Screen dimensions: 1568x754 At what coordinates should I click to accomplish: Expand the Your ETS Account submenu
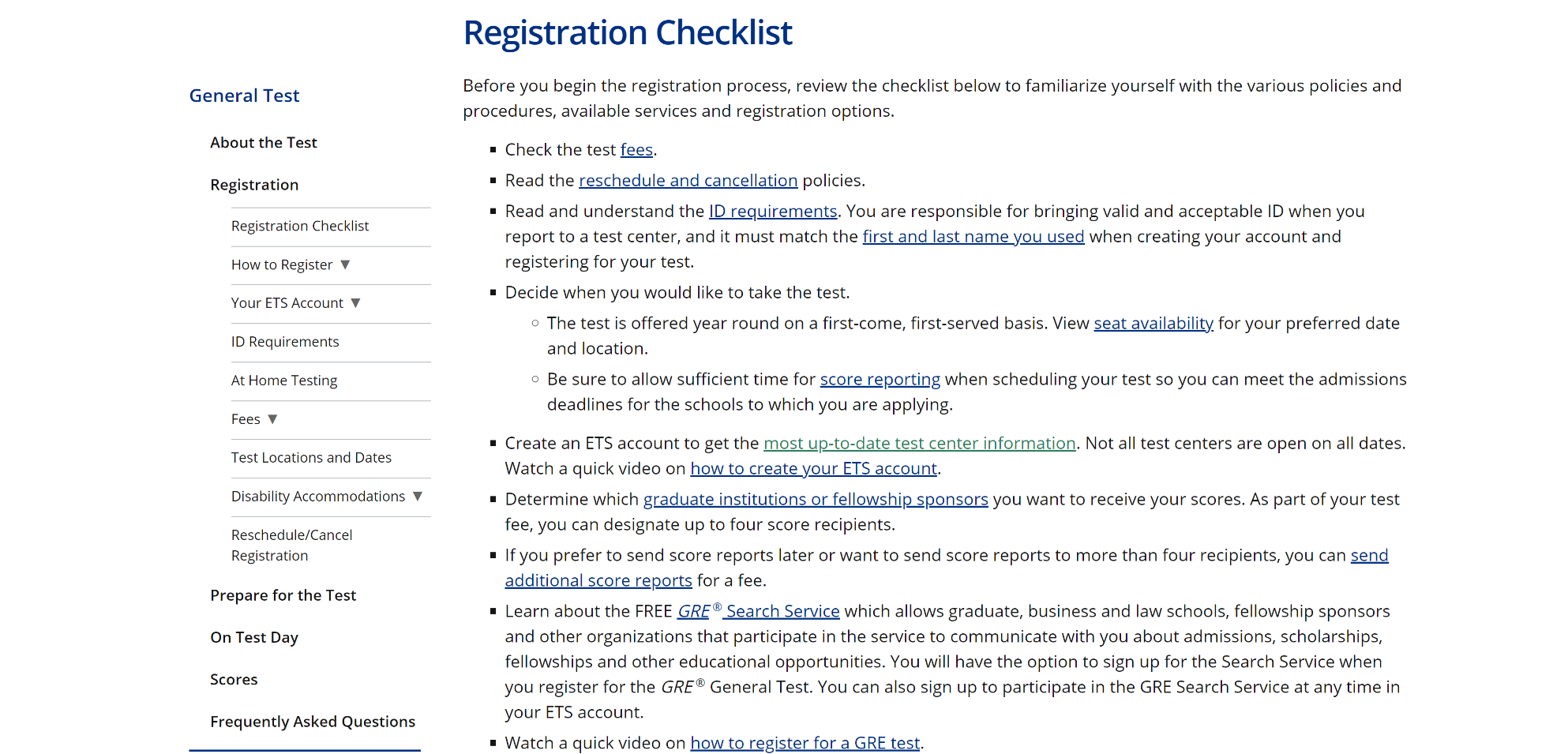pyautogui.click(x=287, y=302)
